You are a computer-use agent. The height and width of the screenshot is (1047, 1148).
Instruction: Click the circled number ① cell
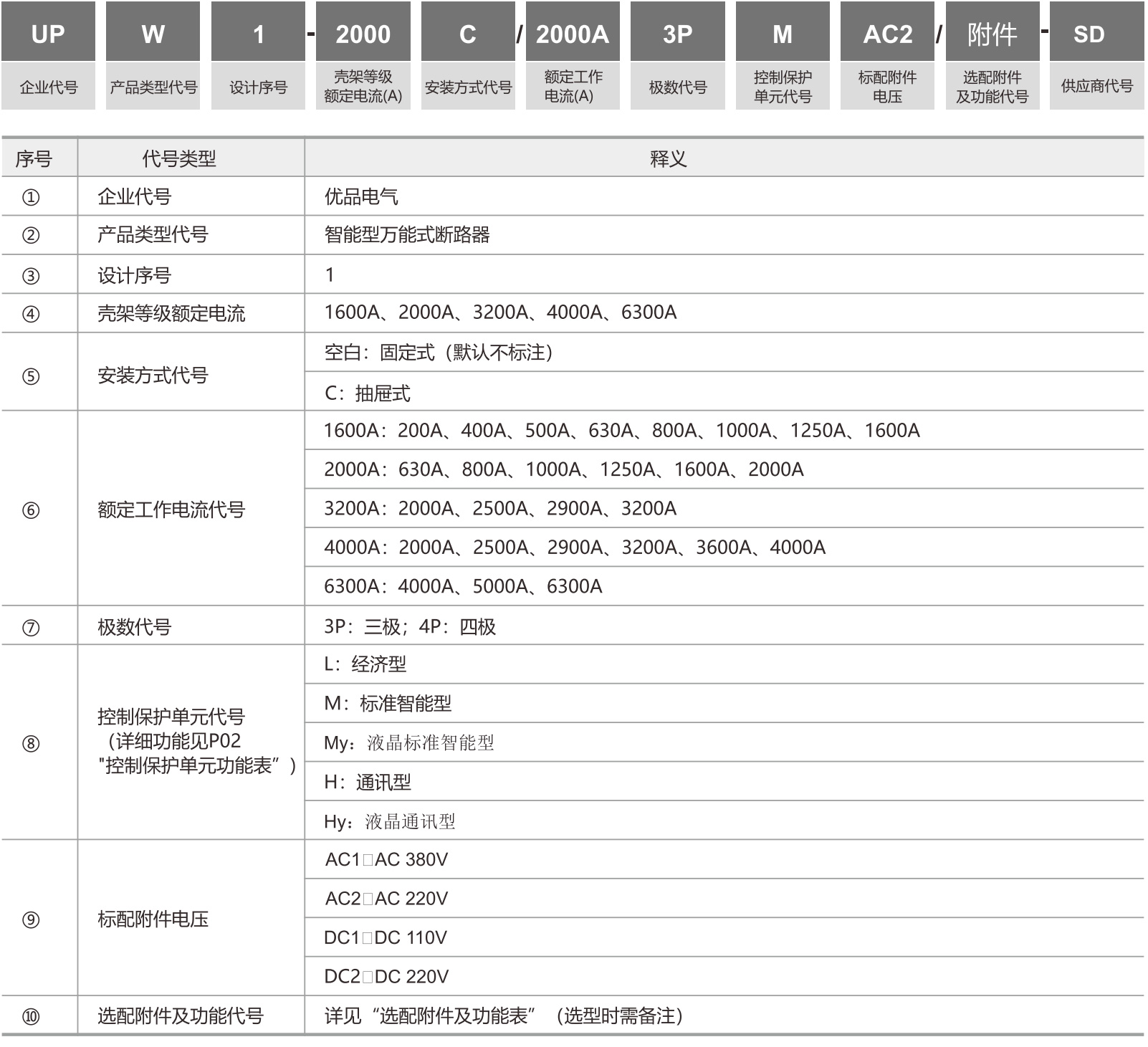[31, 197]
